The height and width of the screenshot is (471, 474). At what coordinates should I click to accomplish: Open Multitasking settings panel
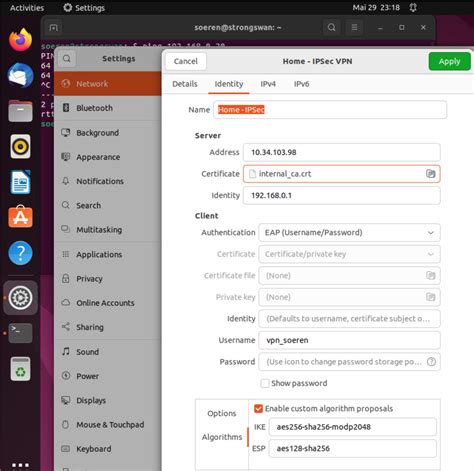click(x=108, y=230)
